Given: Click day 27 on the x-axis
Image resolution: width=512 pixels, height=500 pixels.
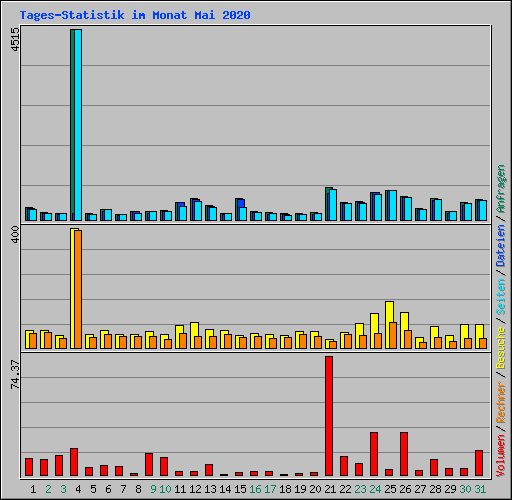Looking at the screenshot, I should (420, 489).
